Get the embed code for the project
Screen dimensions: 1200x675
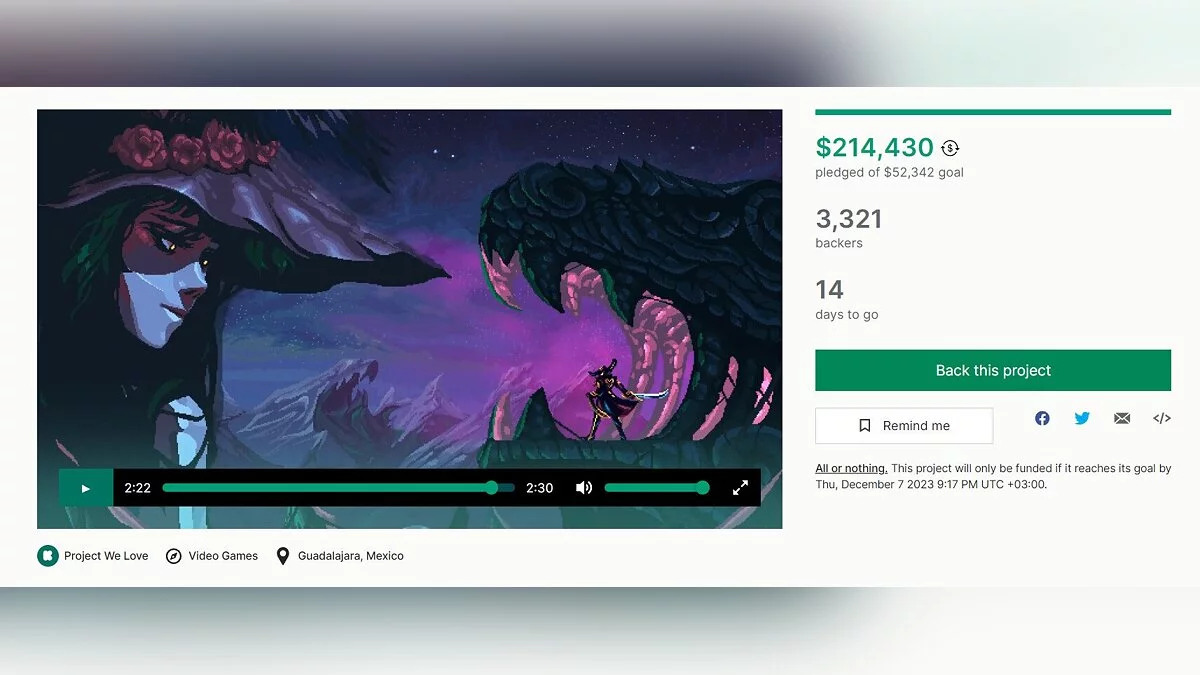point(1162,418)
